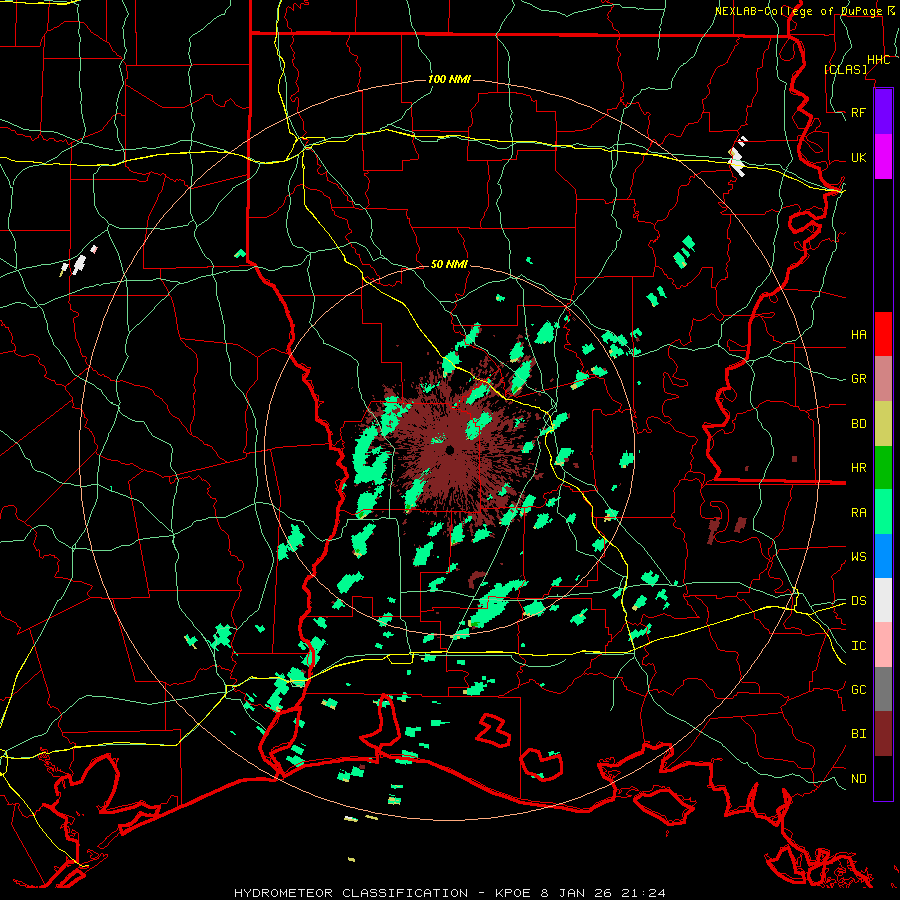The height and width of the screenshot is (900, 900).
Task: Click the WS legend label
Action: 859,556
